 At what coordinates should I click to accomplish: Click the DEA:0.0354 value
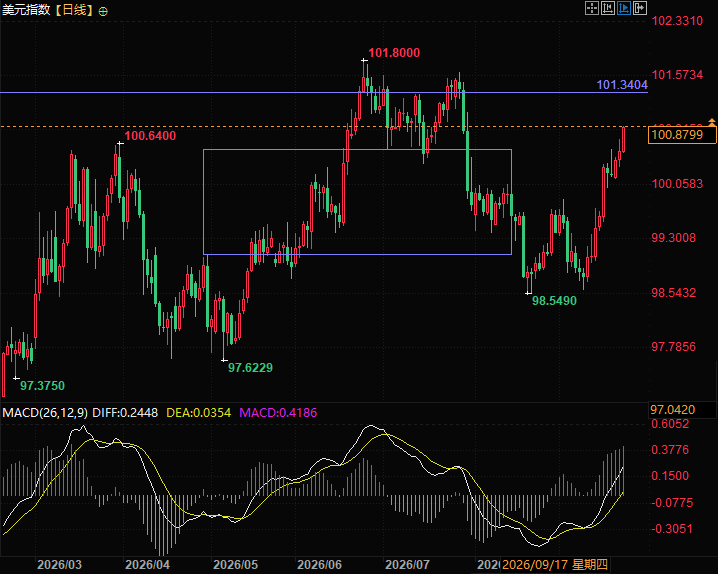(x=198, y=413)
